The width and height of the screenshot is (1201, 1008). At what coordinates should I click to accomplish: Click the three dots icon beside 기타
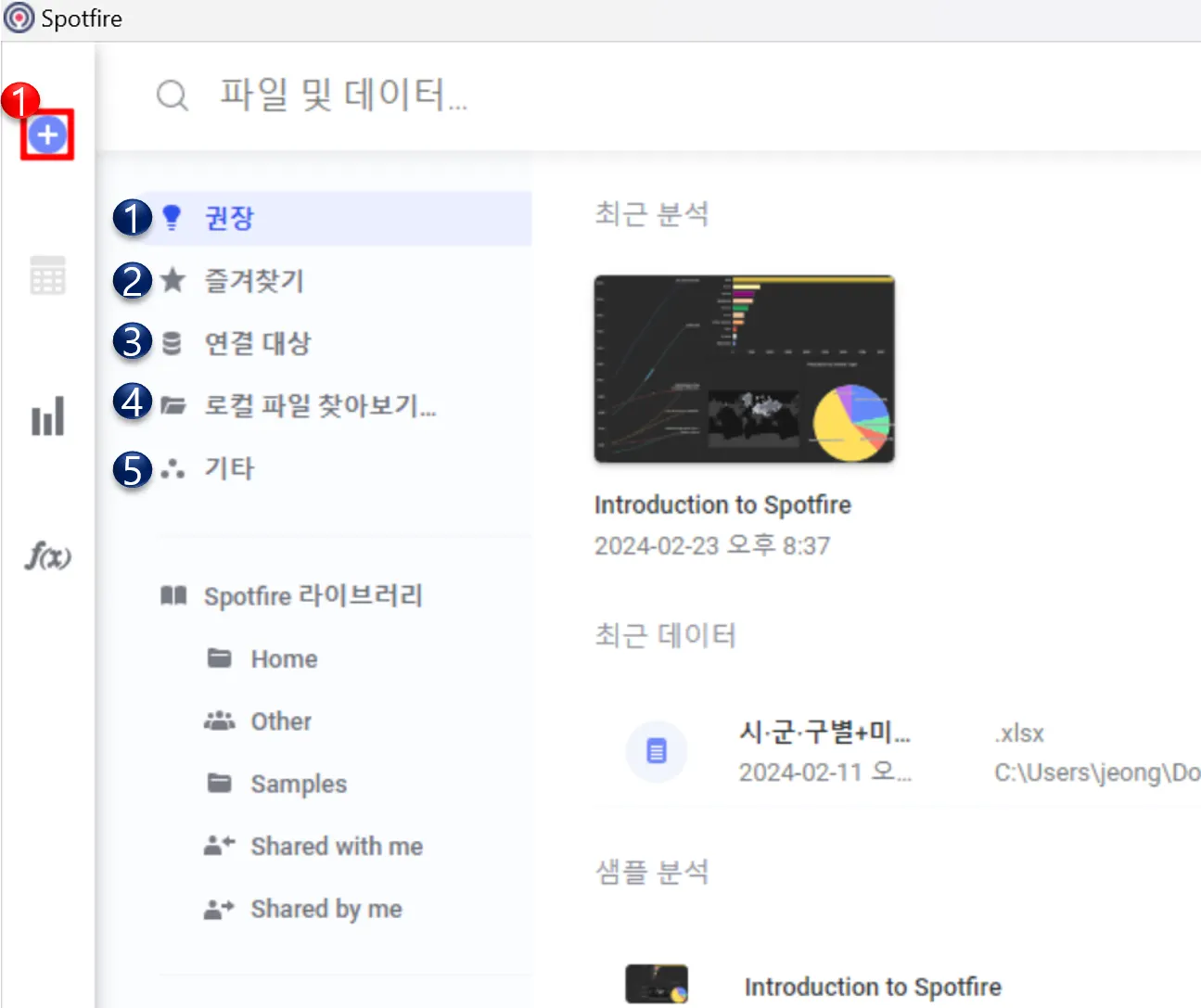(x=172, y=468)
